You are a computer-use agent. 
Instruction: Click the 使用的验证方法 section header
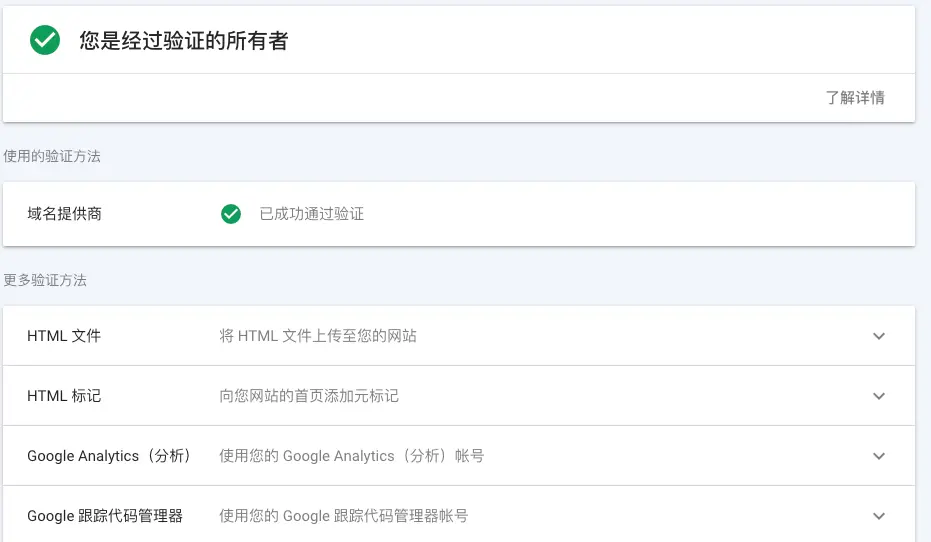52,156
